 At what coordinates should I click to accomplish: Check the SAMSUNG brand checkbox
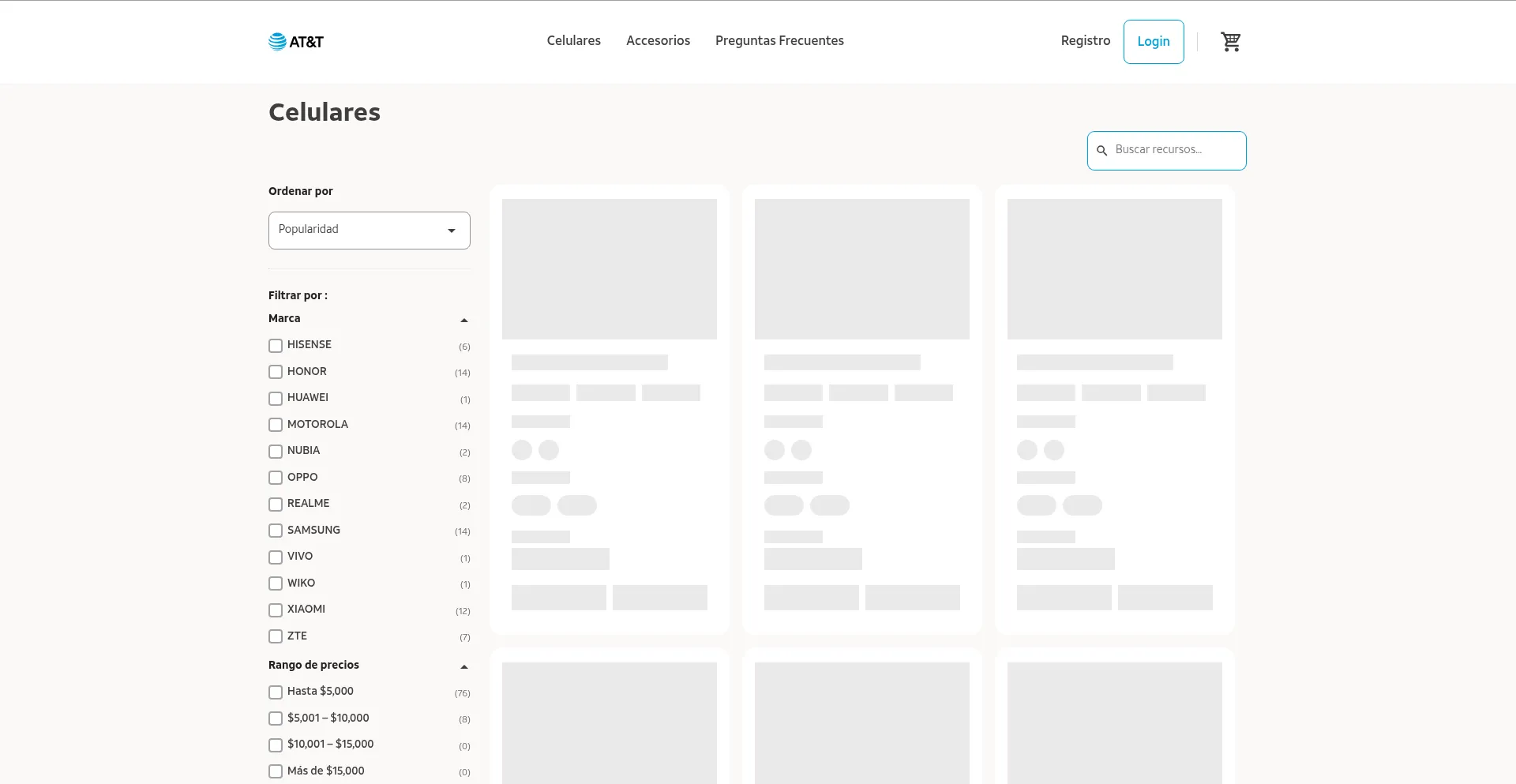276,531
